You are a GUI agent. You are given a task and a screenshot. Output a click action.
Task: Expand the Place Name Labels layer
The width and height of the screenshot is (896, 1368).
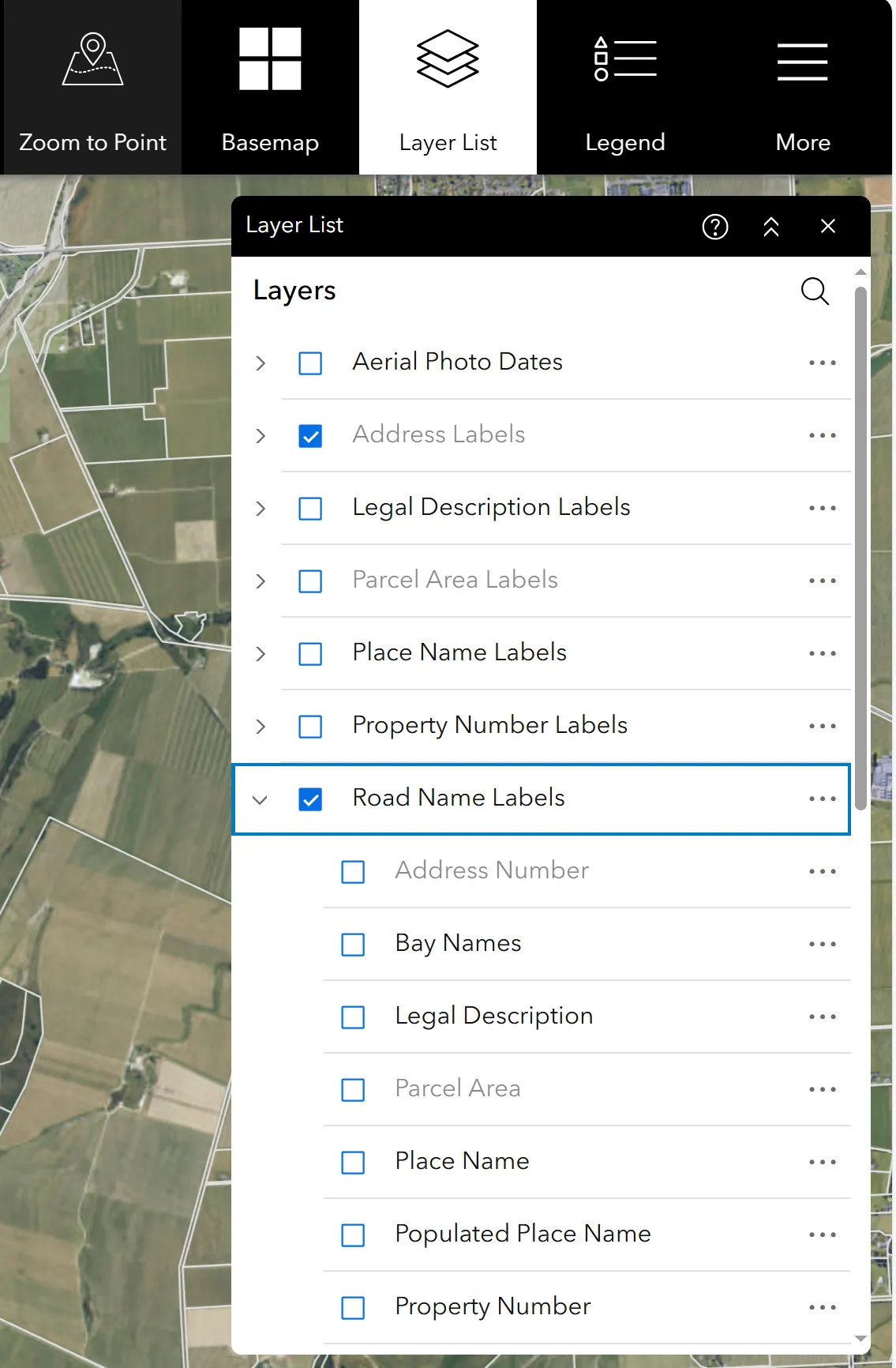261,654
